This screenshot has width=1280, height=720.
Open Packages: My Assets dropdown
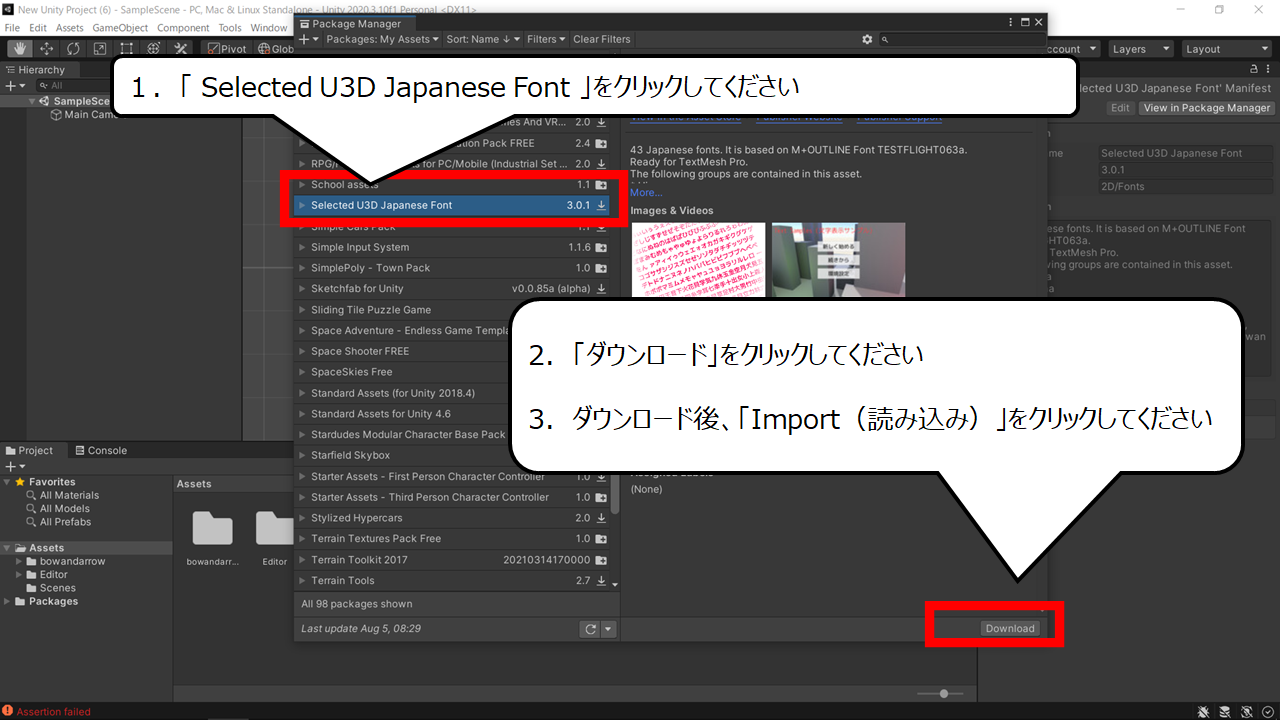pos(383,39)
